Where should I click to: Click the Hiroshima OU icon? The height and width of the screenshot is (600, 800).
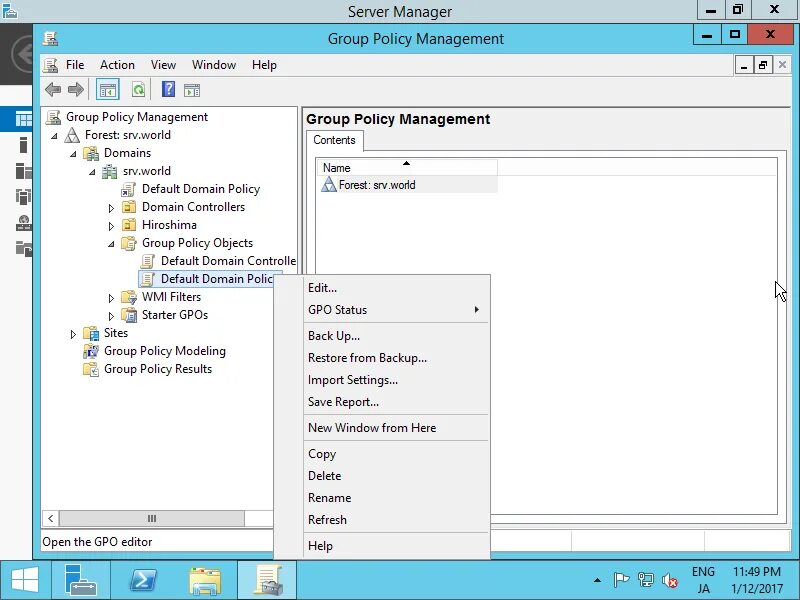129,224
